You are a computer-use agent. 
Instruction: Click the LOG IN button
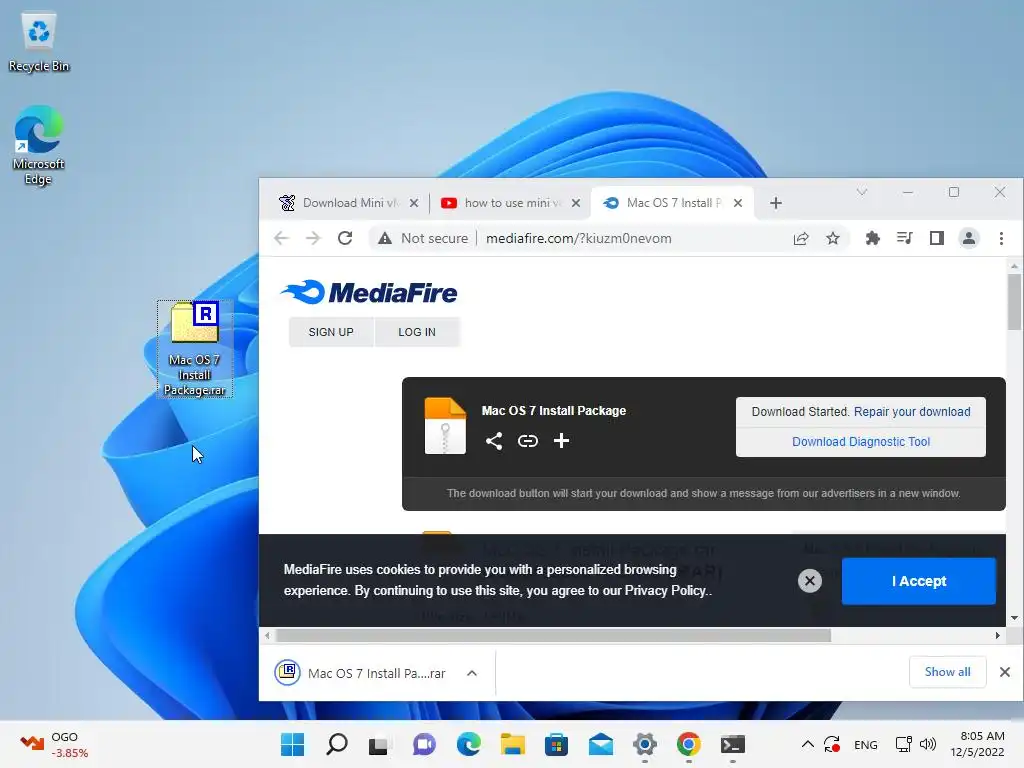coord(417,332)
